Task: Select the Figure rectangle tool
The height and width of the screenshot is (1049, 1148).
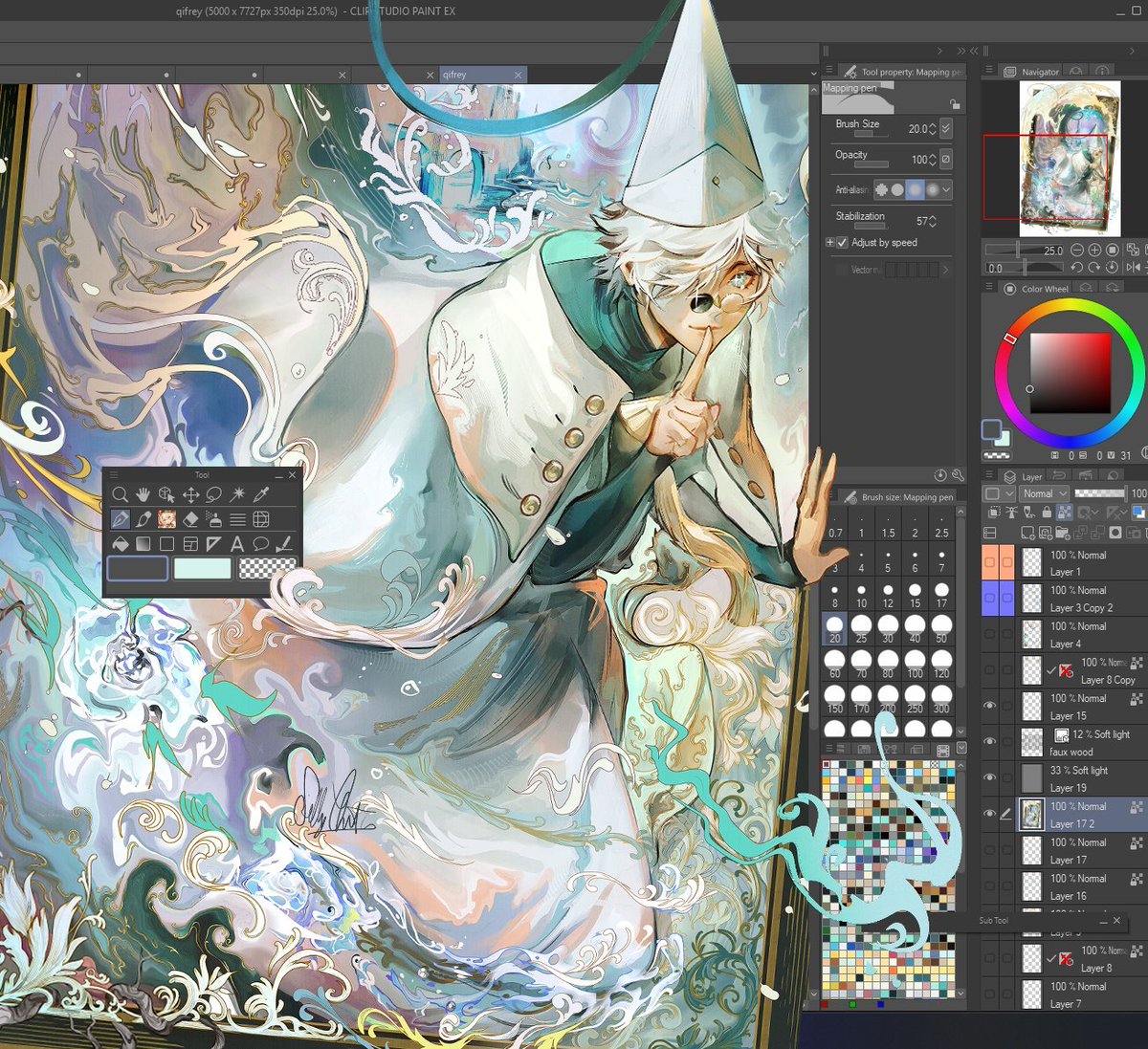Action: 166,544
